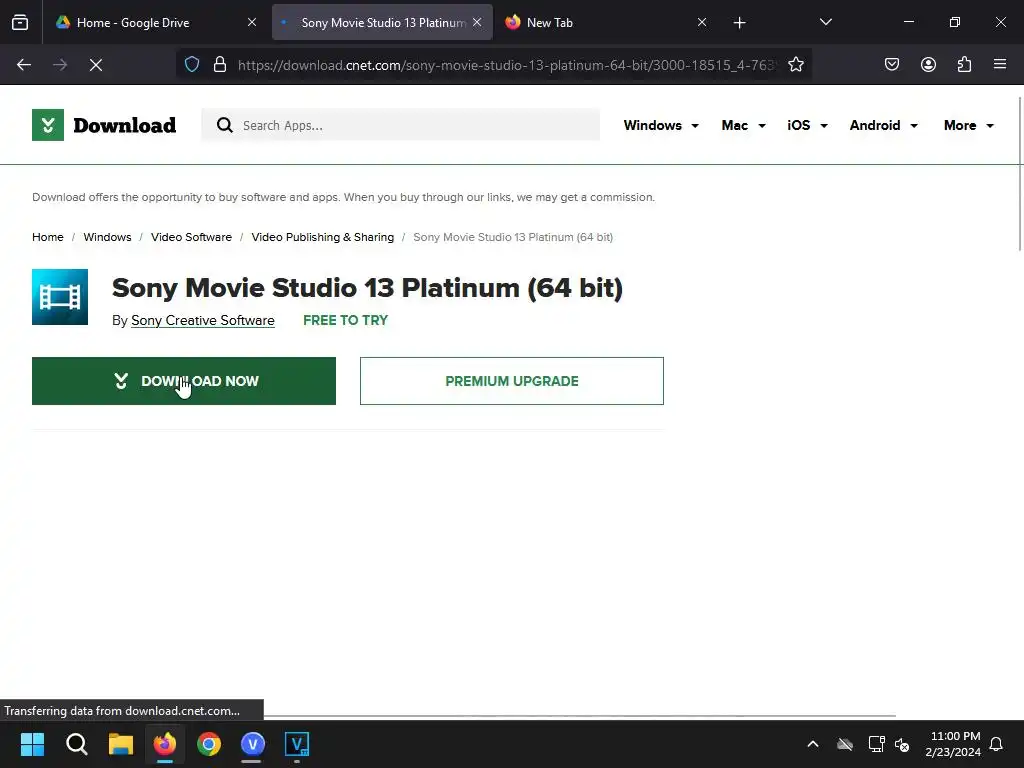Expand the Mac category menu

point(743,125)
